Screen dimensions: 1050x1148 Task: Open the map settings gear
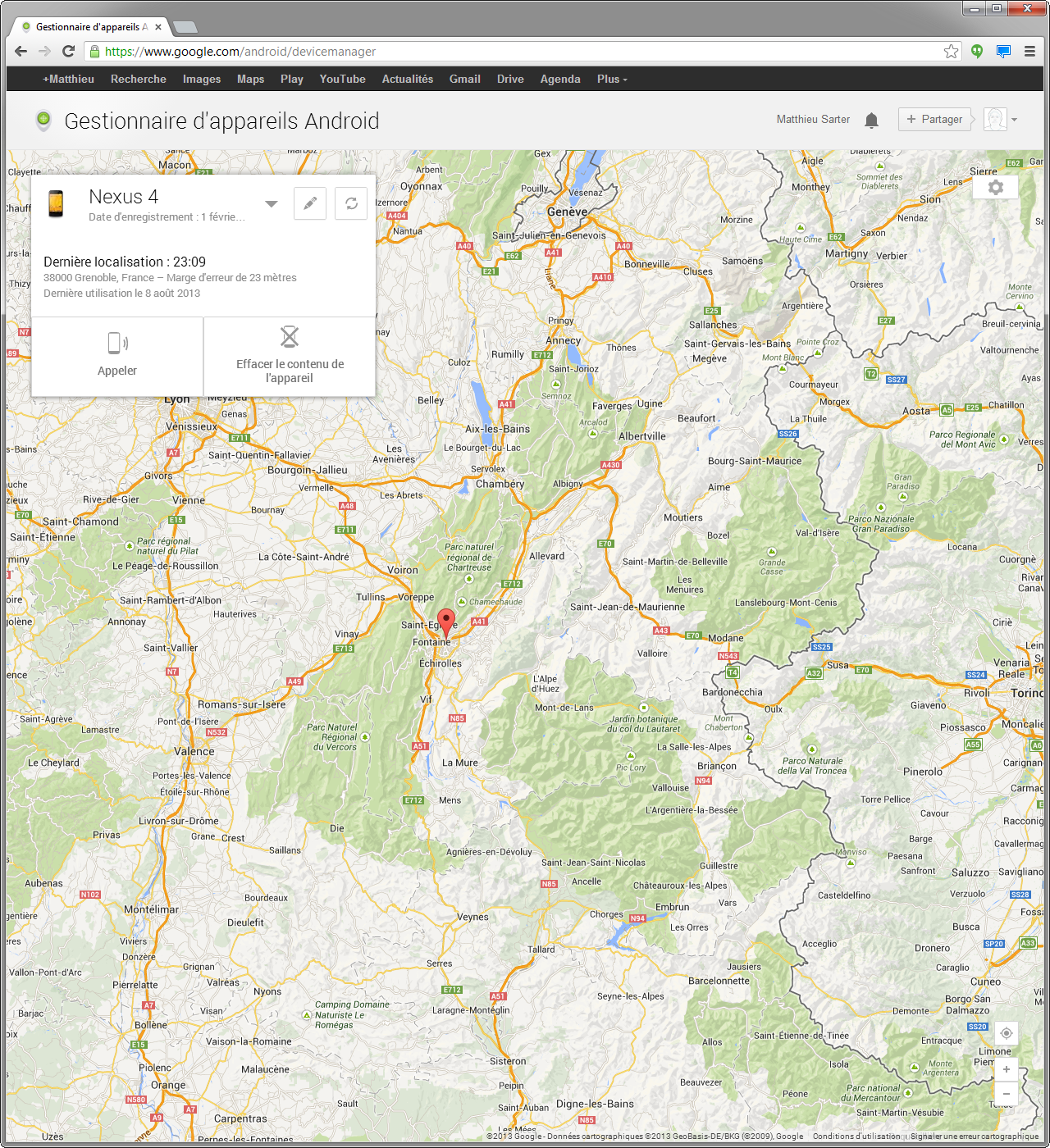(995, 188)
